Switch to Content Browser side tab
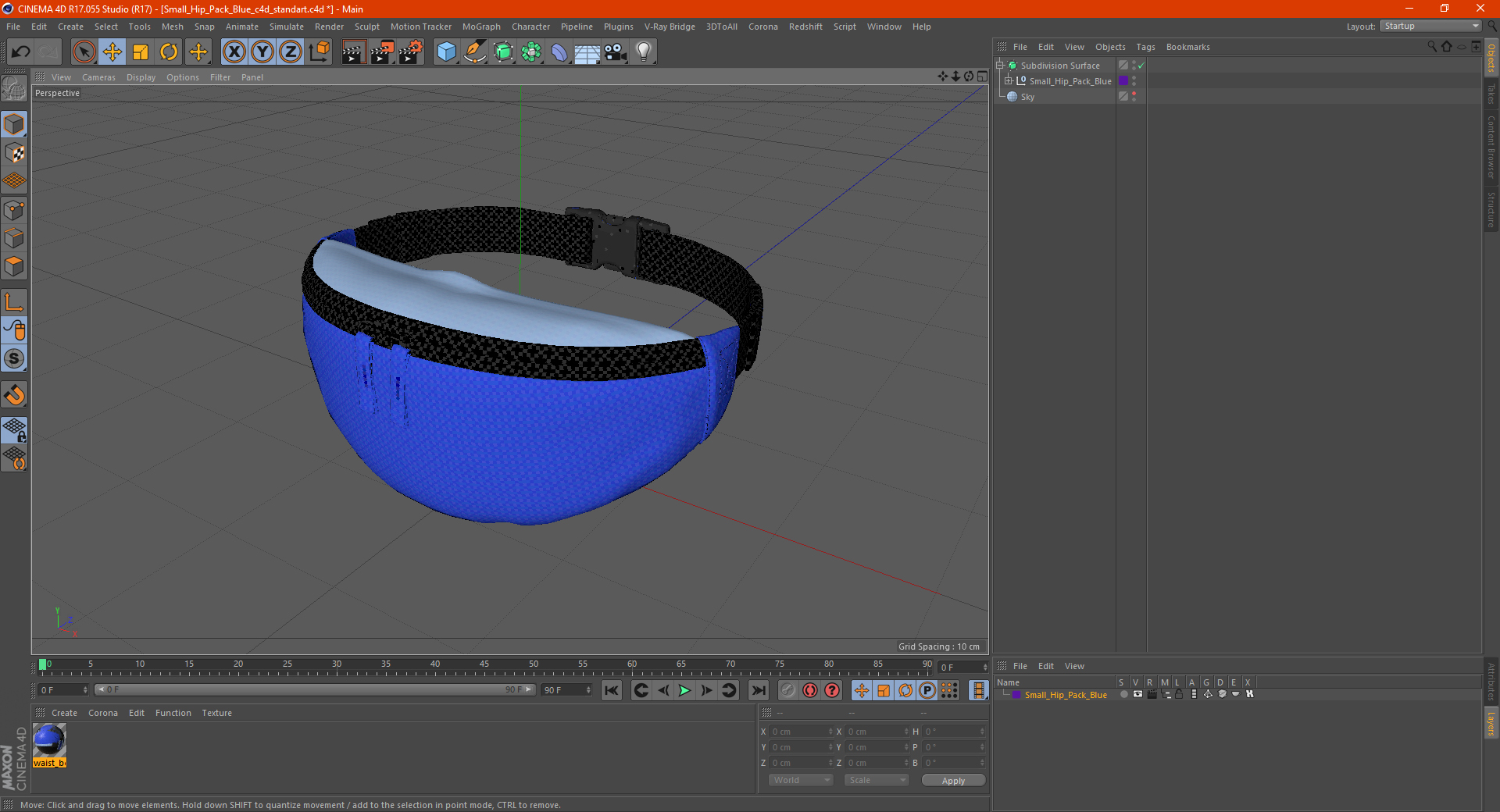Screen dimensions: 1500x812 [x=1491, y=147]
